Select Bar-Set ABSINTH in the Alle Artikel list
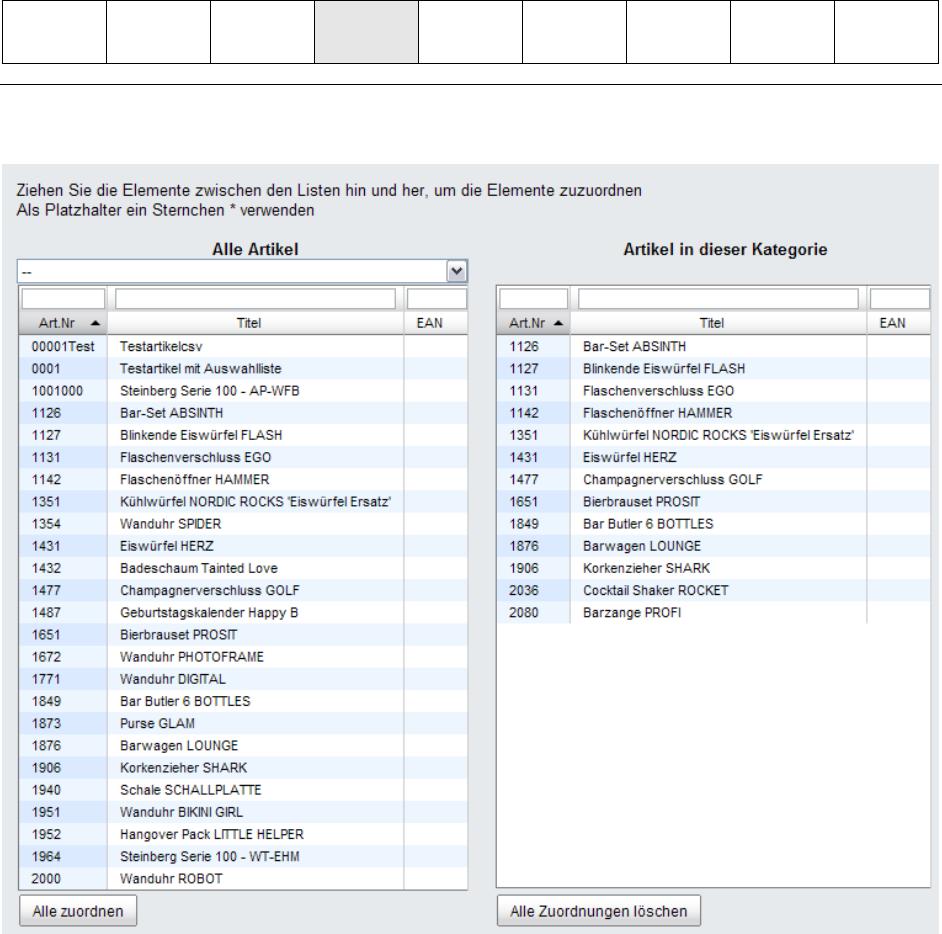The width and height of the screenshot is (942, 934). pyautogui.click(x=243, y=413)
